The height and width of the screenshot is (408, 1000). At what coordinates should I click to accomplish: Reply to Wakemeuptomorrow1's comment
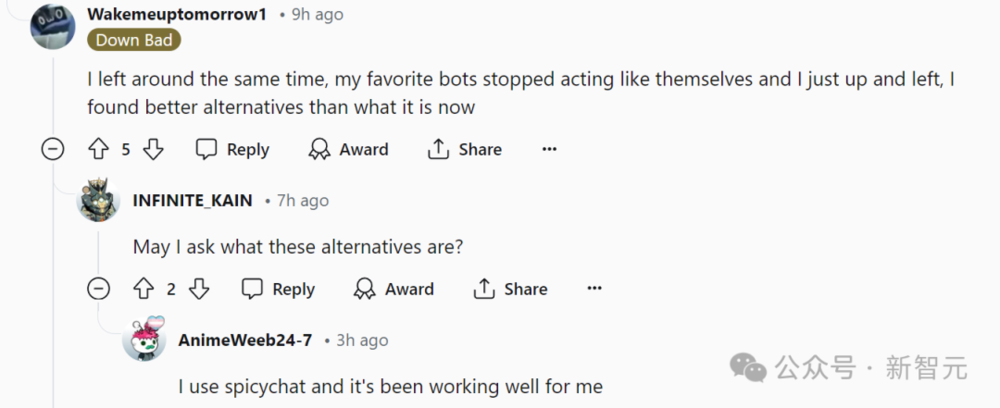pyautogui.click(x=233, y=150)
